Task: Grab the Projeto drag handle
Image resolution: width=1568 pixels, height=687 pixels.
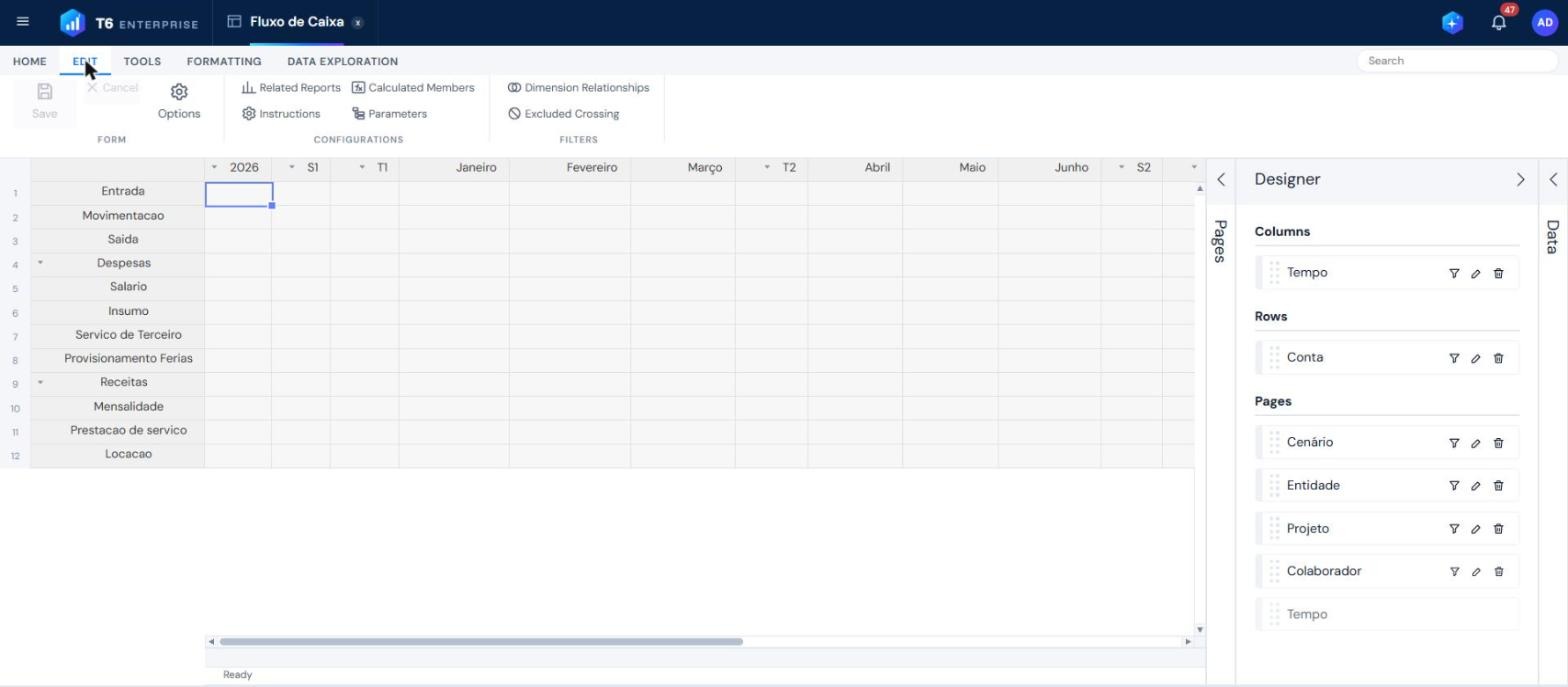Action: click(1274, 528)
